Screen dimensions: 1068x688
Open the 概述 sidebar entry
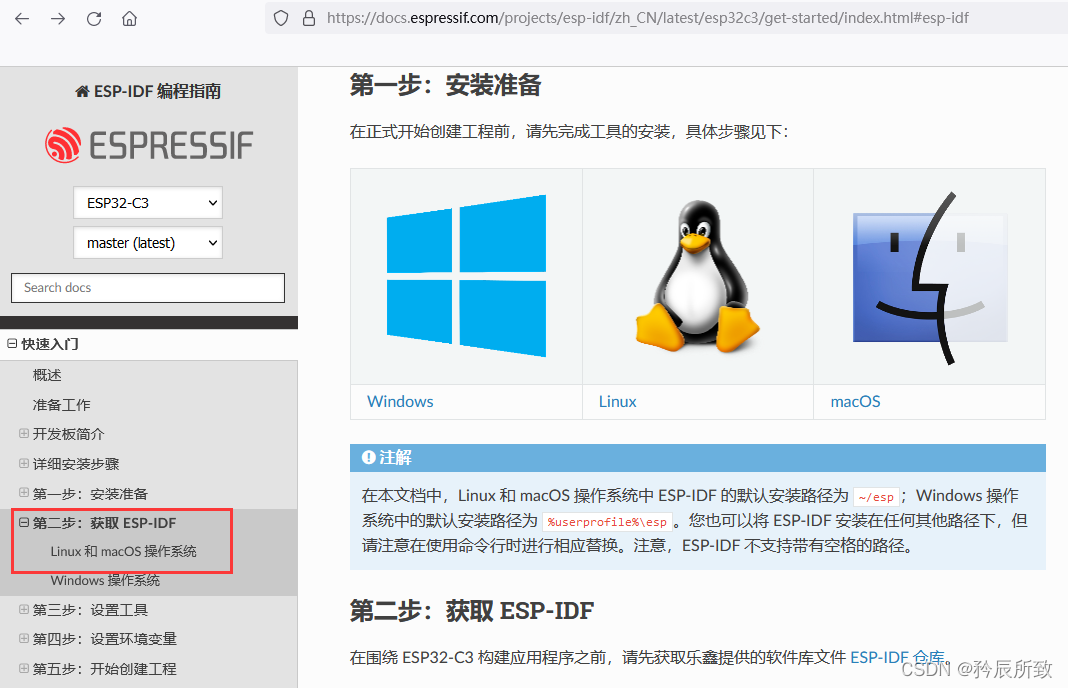click(x=47, y=375)
